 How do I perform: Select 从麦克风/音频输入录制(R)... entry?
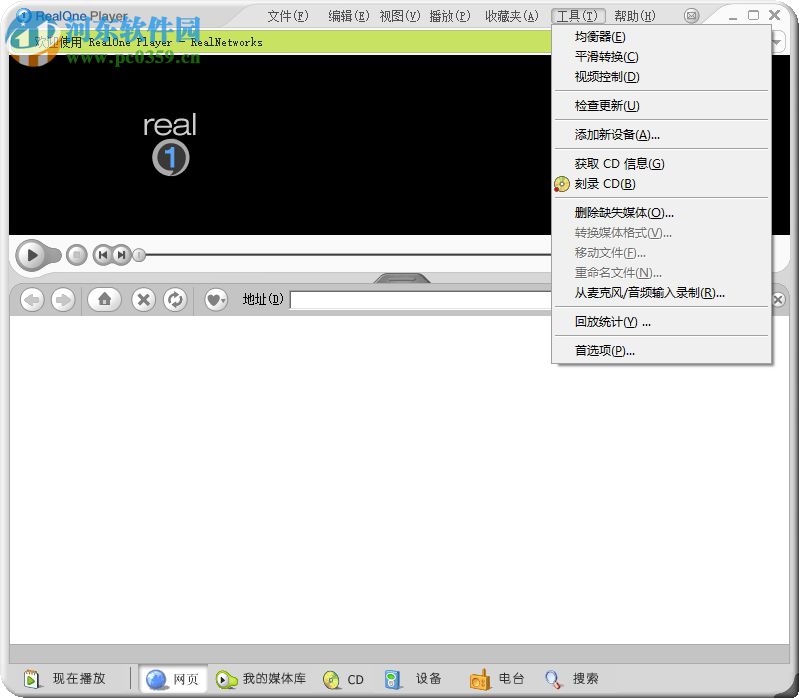pos(661,292)
